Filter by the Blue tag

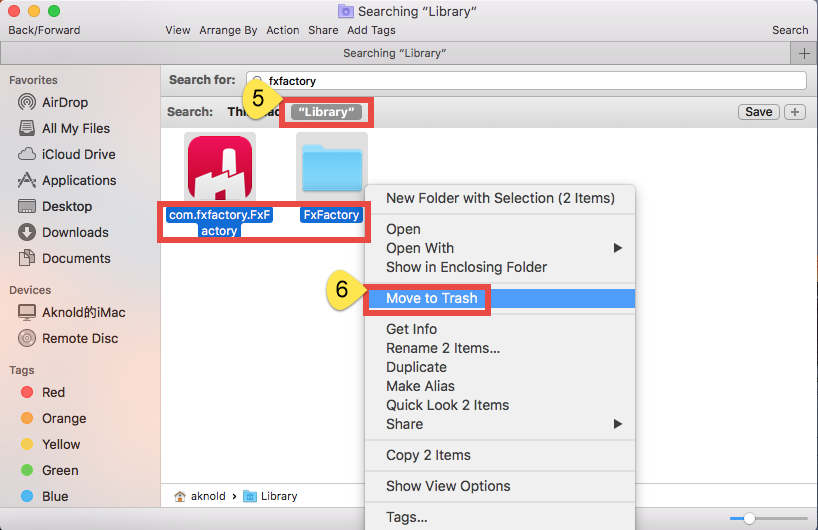pyautogui.click(x=44, y=496)
